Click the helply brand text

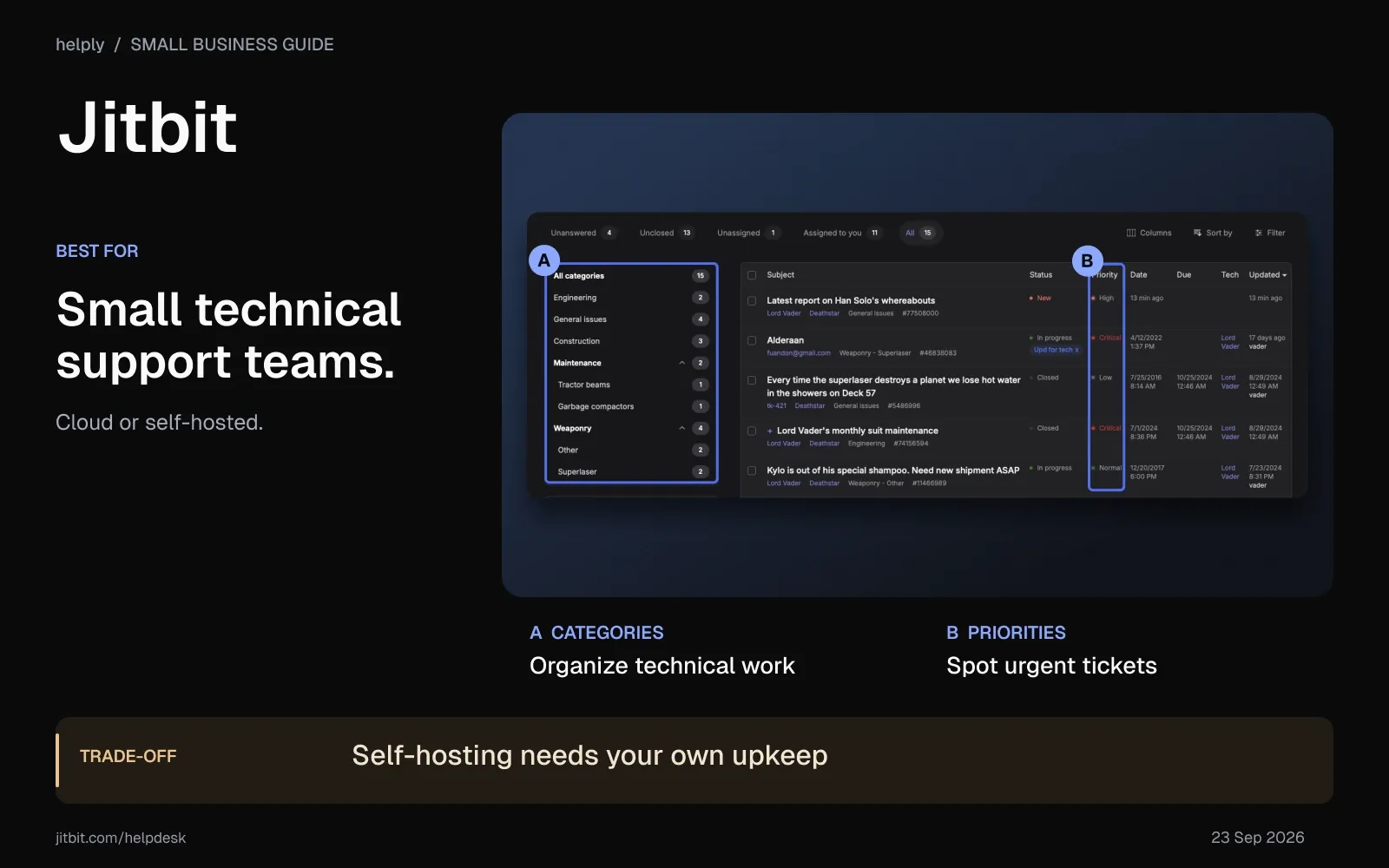coord(80,44)
